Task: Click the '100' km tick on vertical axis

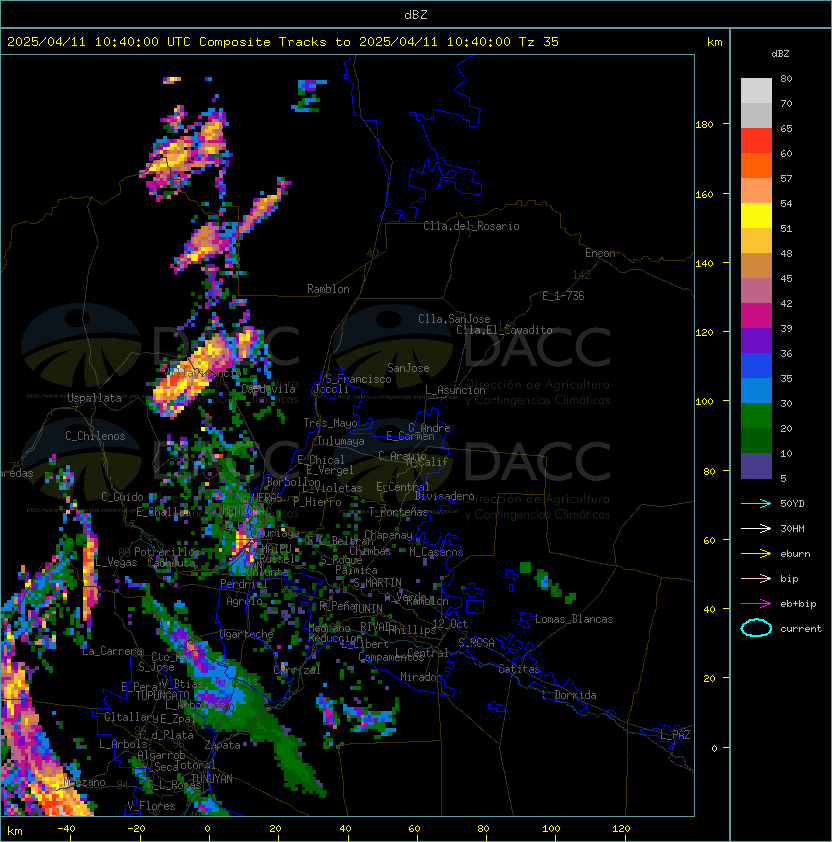Action: 704,402
